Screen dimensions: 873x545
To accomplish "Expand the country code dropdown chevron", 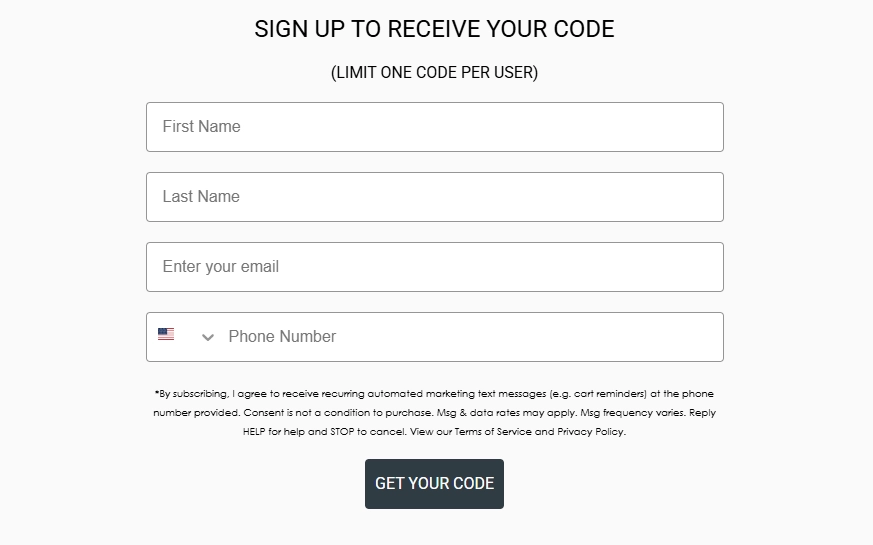I will click(x=208, y=337).
